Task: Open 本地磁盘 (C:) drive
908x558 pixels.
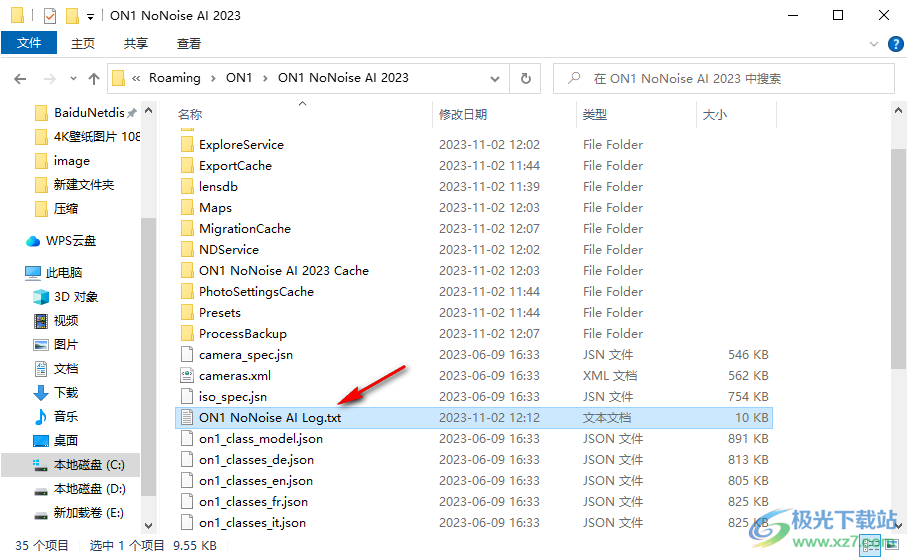Action: point(89,465)
